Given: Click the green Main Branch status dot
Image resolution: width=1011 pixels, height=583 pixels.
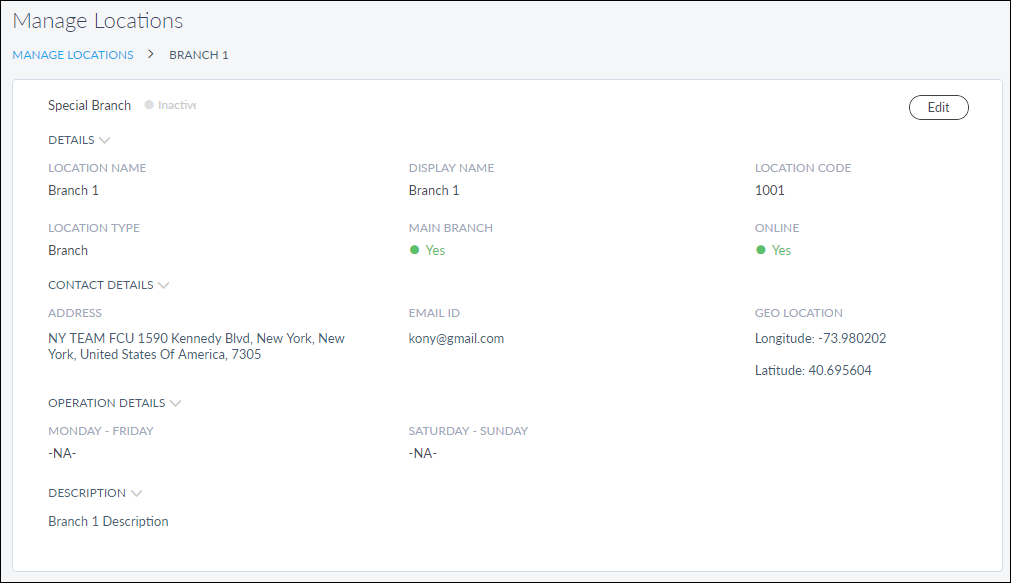Looking at the screenshot, I should pos(414,250).
